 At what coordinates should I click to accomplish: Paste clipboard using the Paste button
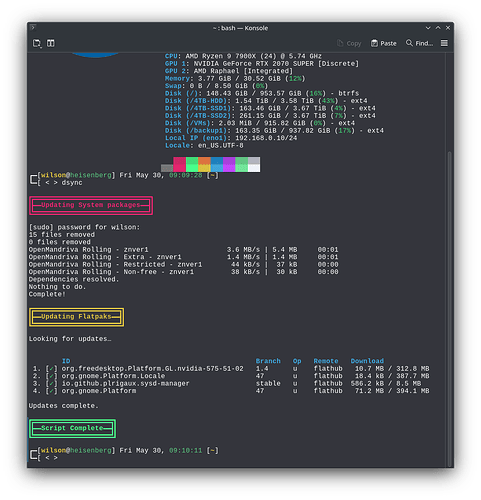(x=384, y=43)
